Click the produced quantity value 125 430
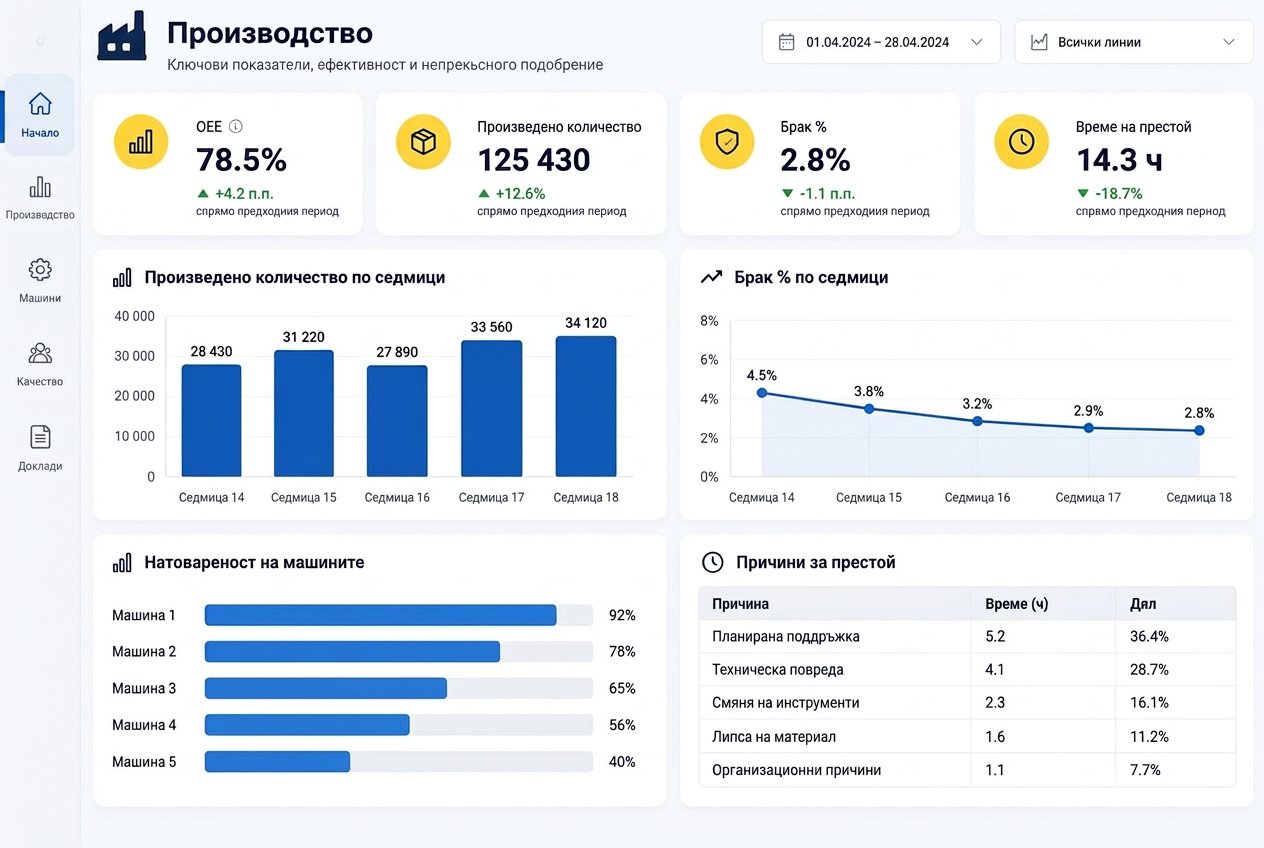 pyautogui.click(x=534, y=160)
